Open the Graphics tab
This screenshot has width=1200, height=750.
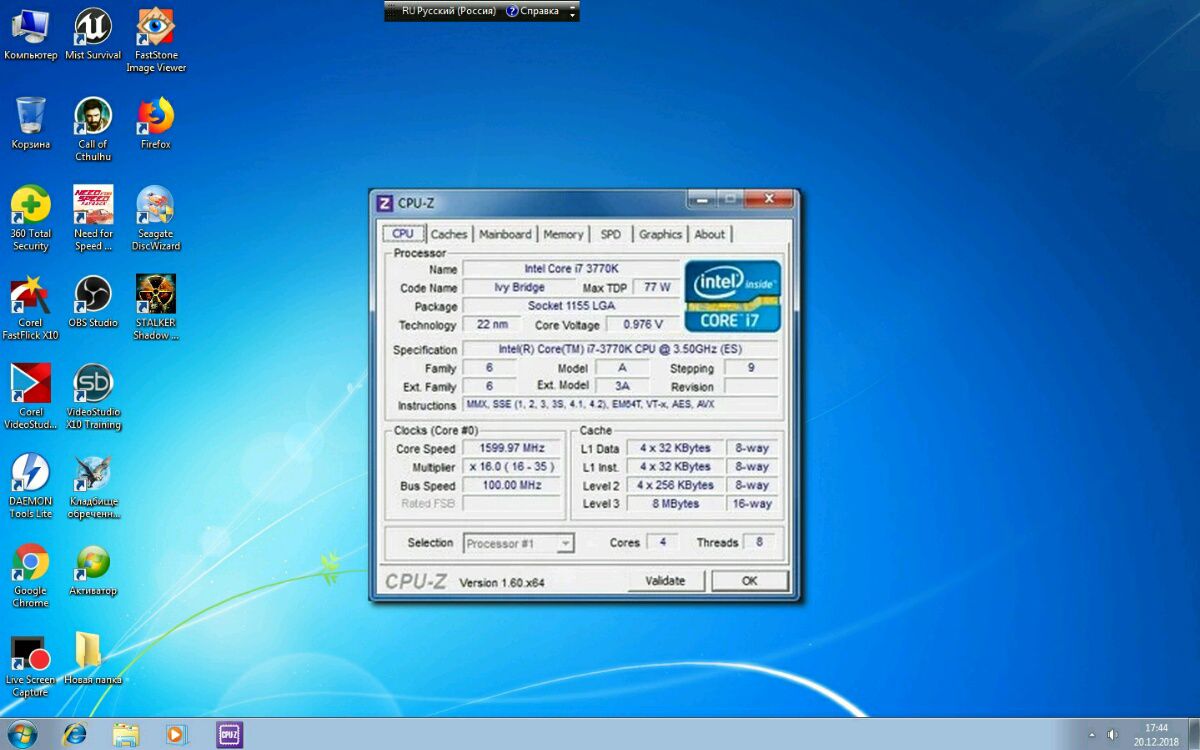(x=660, y=234)
